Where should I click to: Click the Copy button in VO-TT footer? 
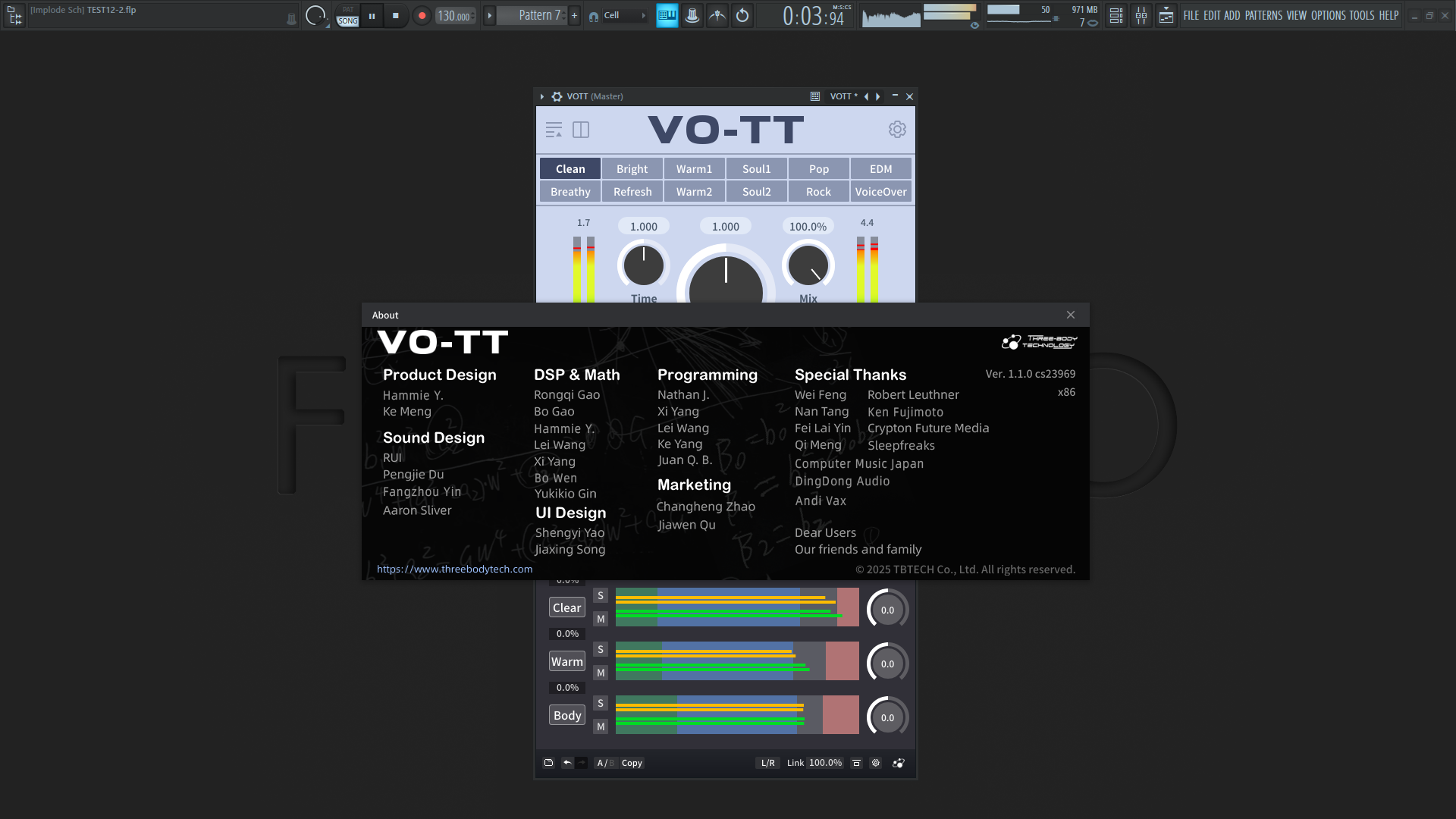[x=632, y=763]
